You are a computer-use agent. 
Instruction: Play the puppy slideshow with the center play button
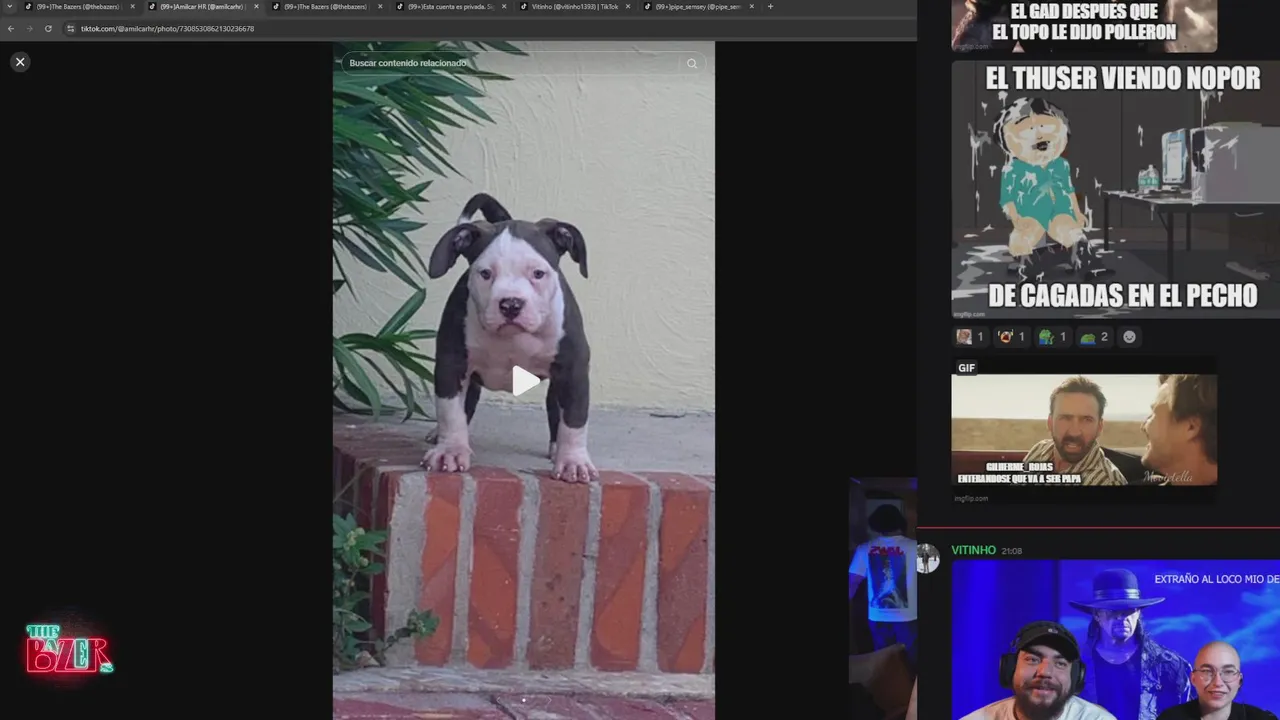click(524, 381)
